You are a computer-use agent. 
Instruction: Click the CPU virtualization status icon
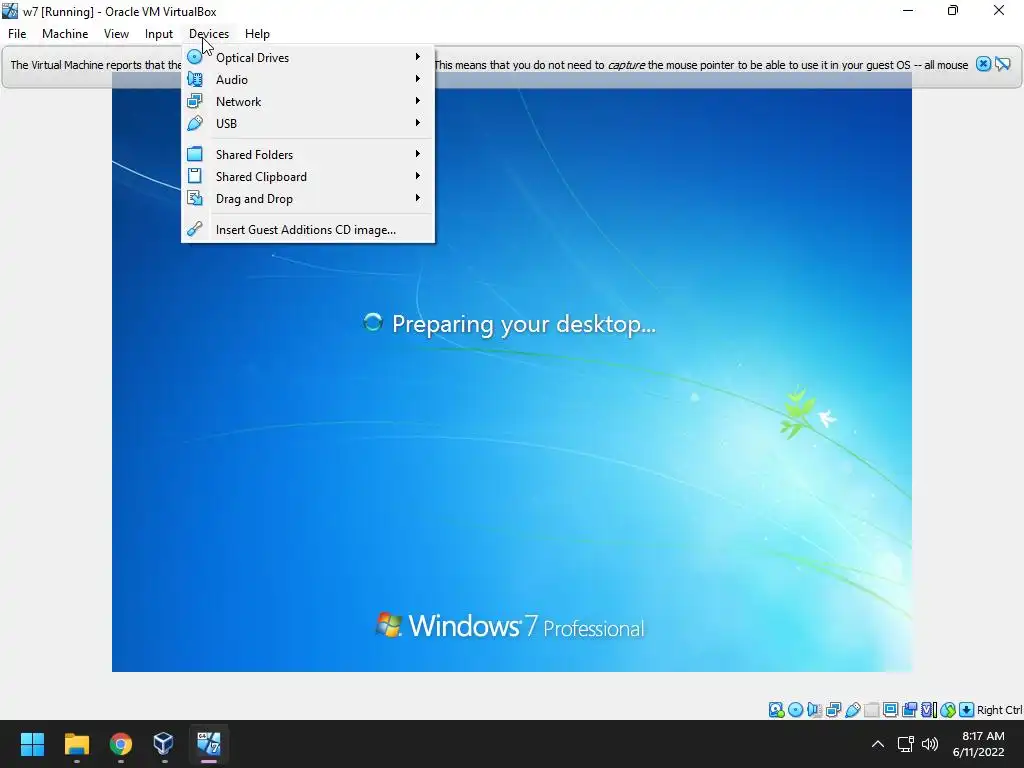coord(929,710)
